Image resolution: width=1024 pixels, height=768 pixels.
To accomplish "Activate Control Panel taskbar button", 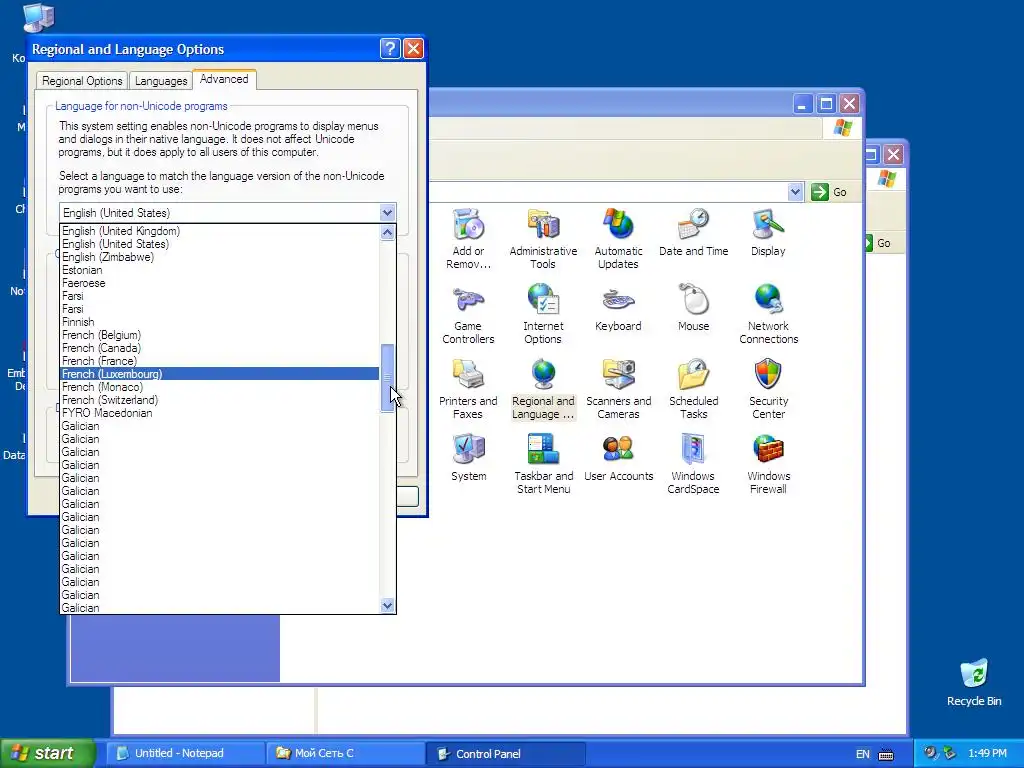I will click(x=505, y=754).
